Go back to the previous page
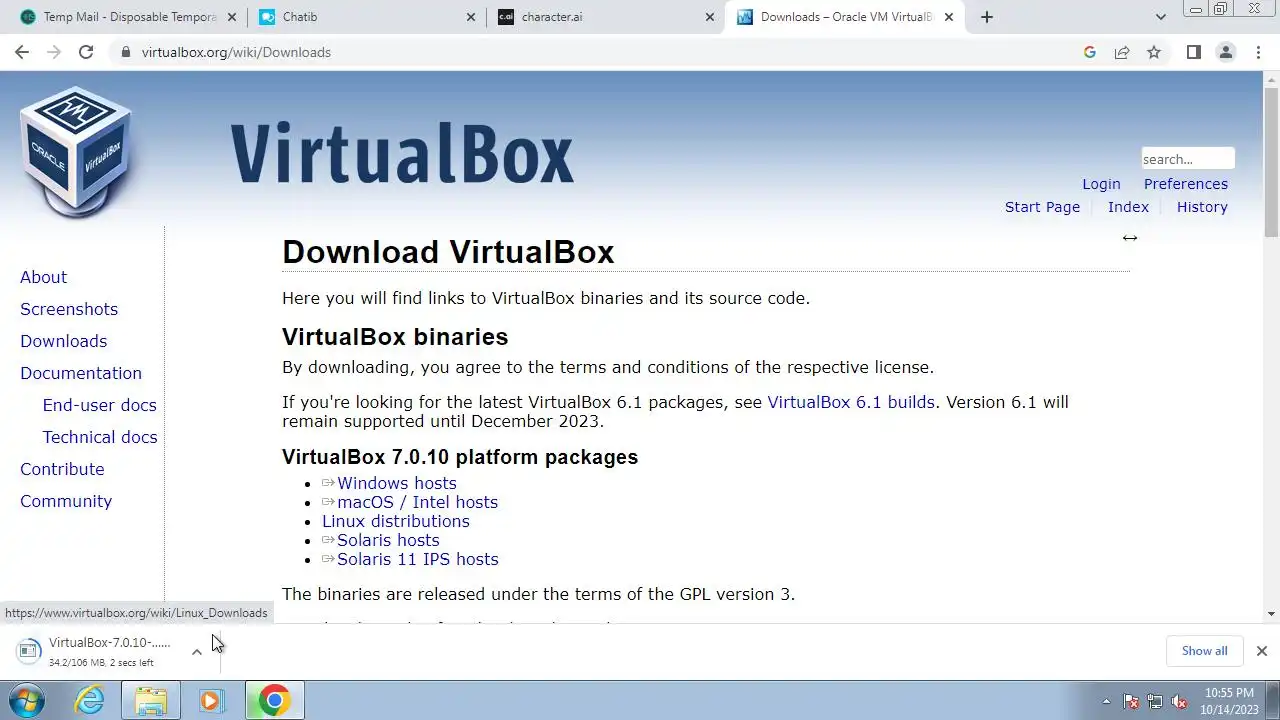Screen dimensions: 1280x720 [22, 52]
